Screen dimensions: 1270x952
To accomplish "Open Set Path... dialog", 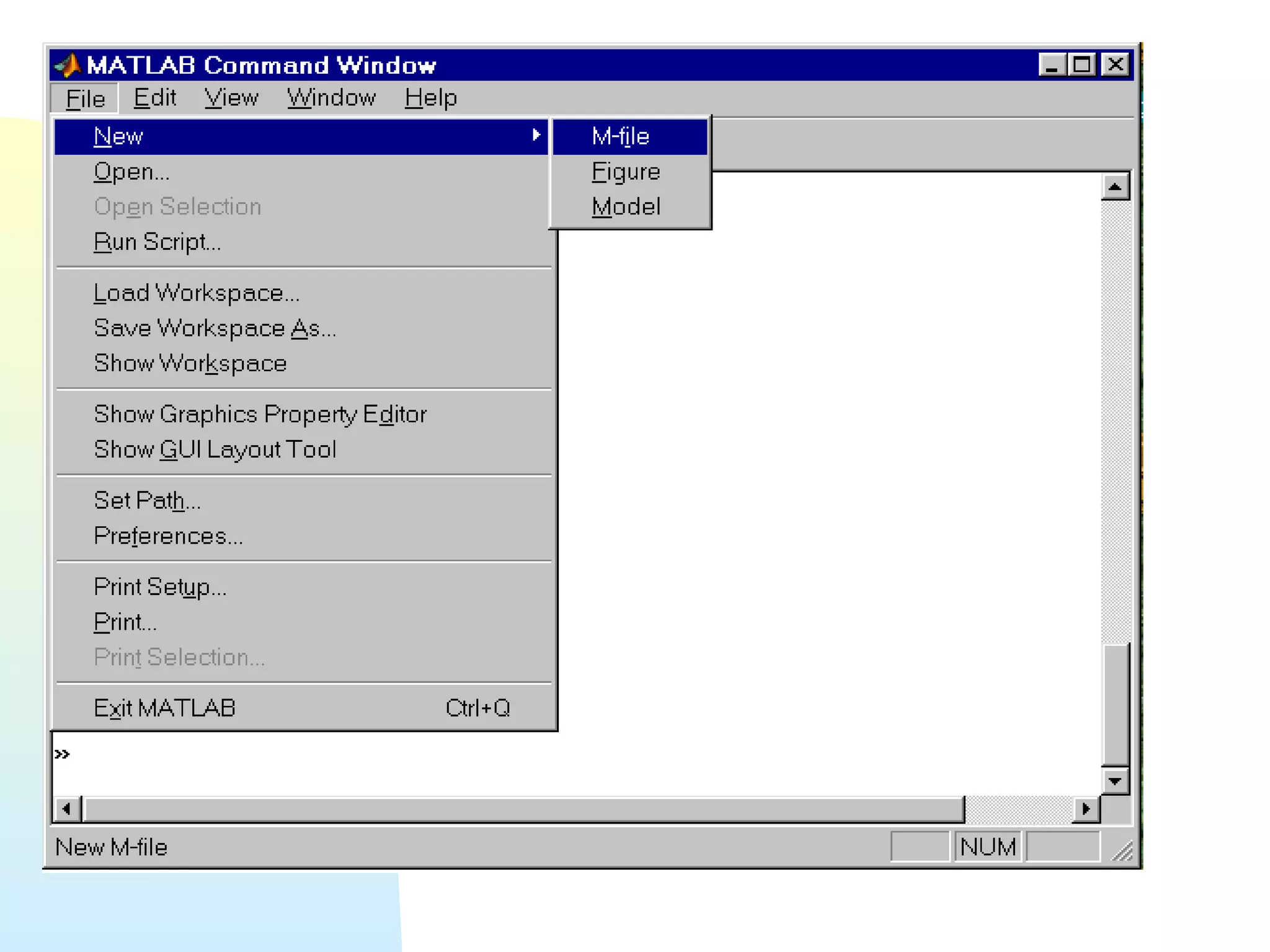I will pyautogui.click(x=147, y=500).
